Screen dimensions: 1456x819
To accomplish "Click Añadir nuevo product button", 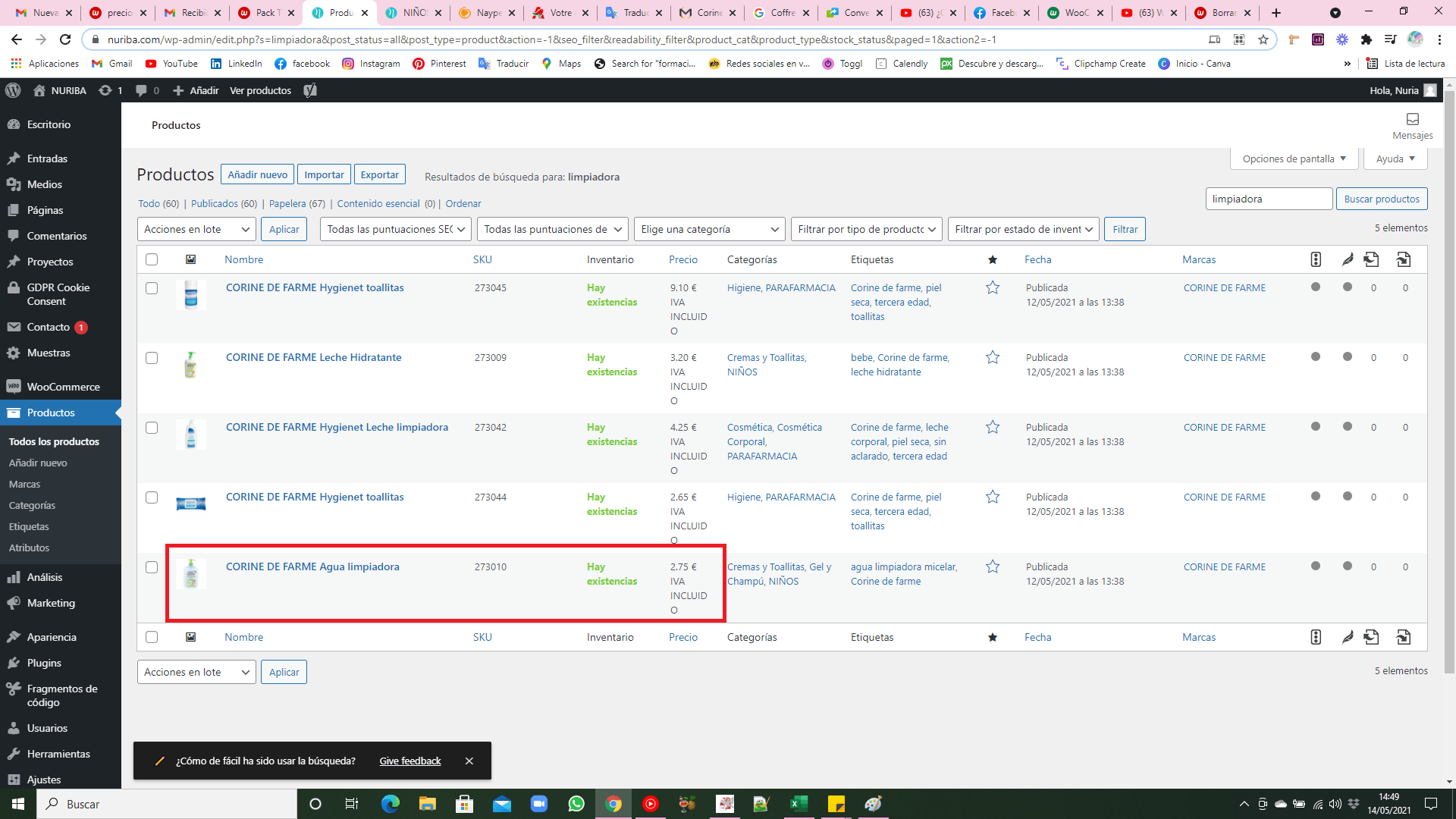I will pos(257,174).
